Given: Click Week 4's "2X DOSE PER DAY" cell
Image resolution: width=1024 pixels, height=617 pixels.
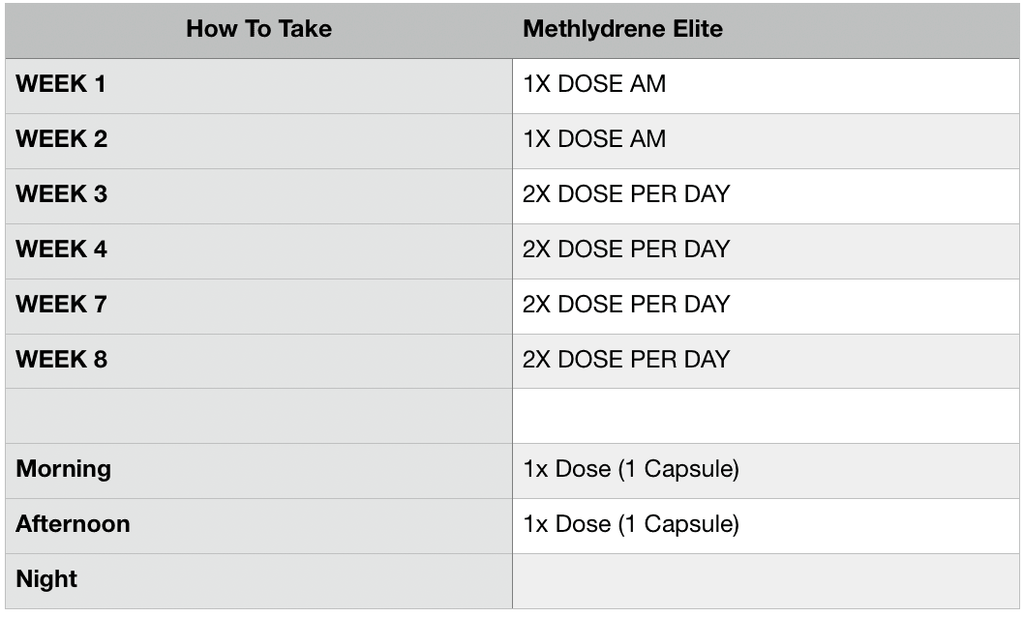Looking at the screenshot, I should (626, 250).
